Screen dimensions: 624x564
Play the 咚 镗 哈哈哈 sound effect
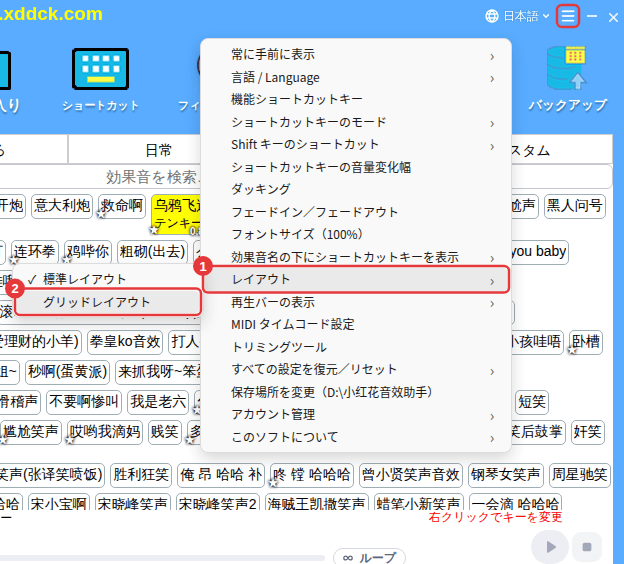312,475
